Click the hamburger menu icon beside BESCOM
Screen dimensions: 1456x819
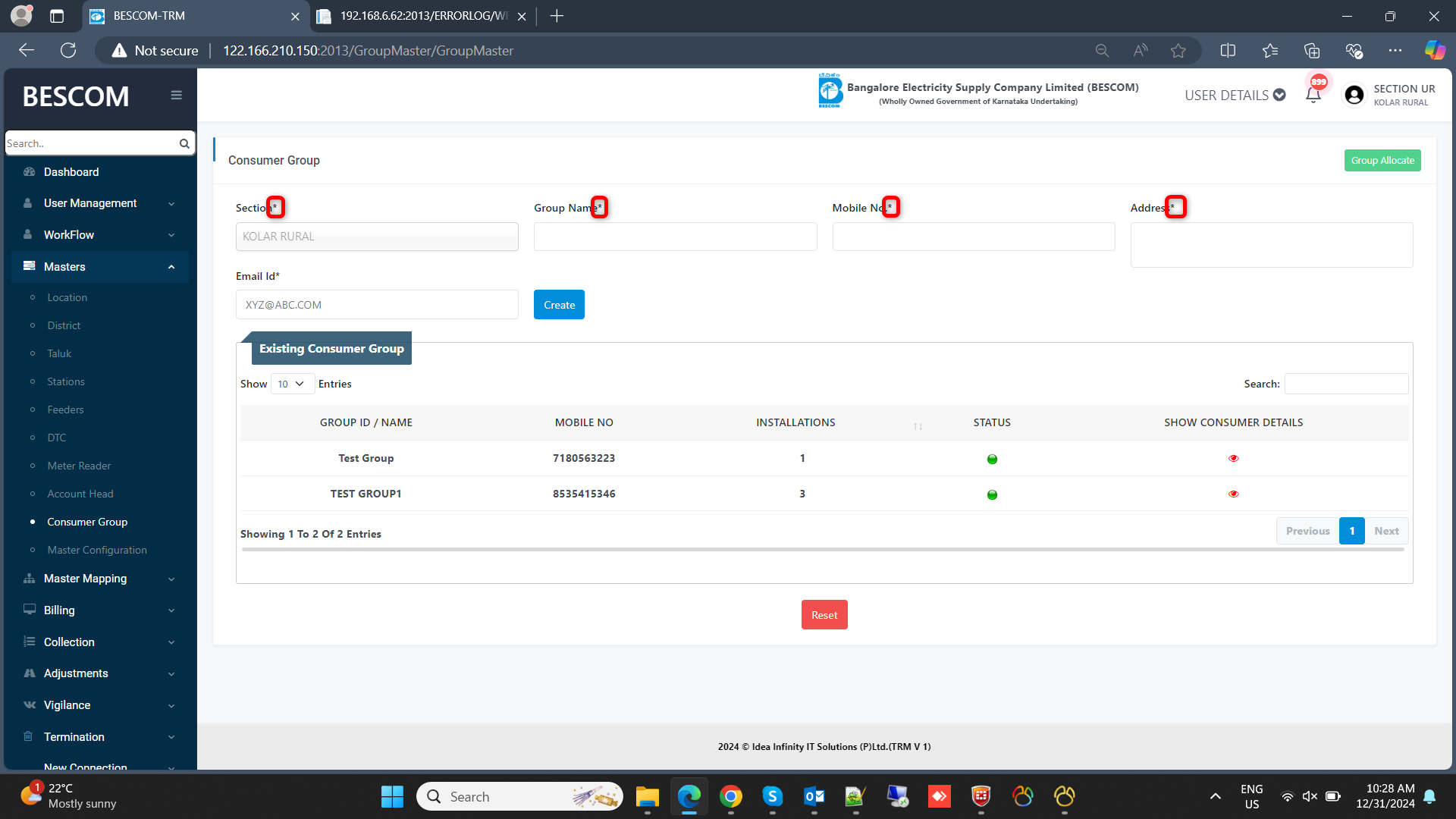[x=176, y=96]
